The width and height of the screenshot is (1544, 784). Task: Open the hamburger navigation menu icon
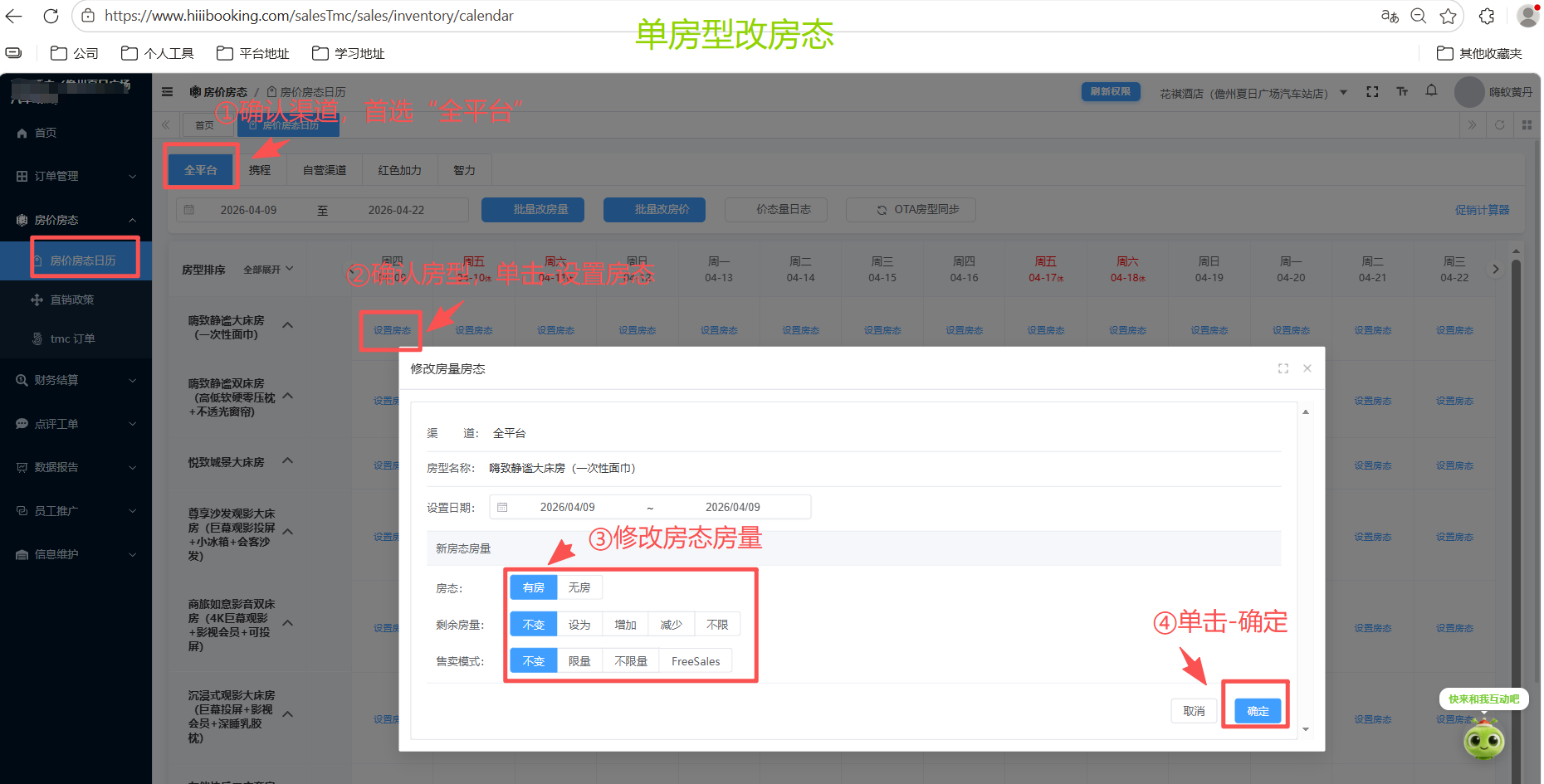click(166, 91)
